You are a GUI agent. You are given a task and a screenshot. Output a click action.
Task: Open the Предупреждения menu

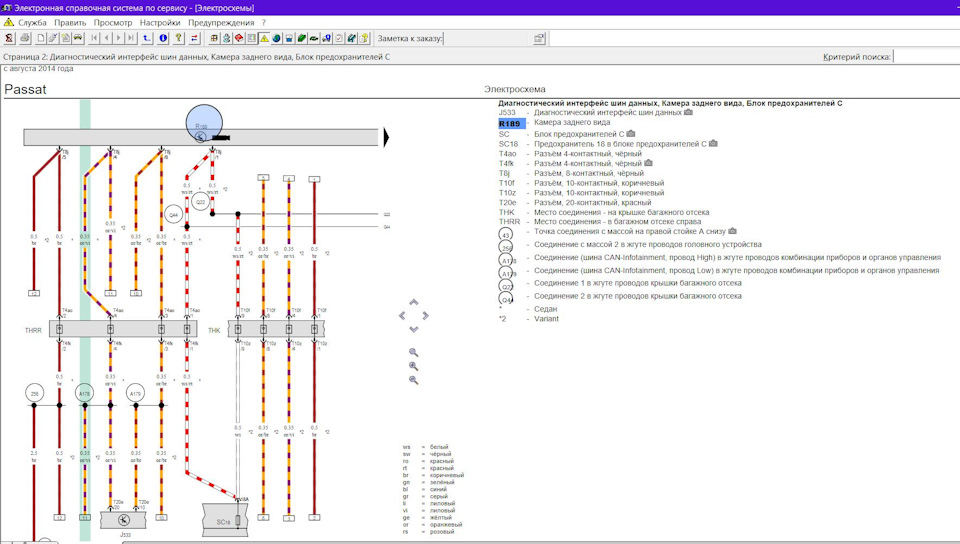(221, 23)
